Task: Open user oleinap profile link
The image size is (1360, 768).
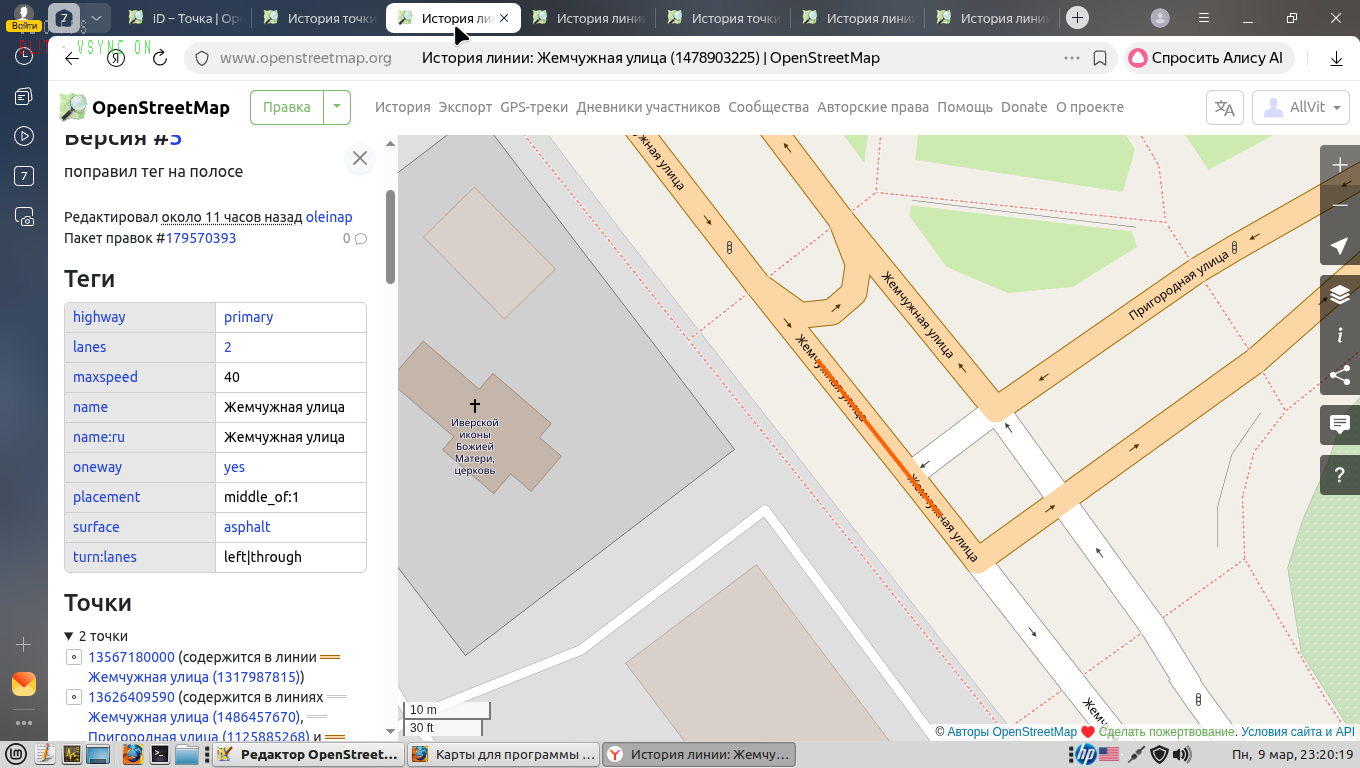Action: [329, 217]
